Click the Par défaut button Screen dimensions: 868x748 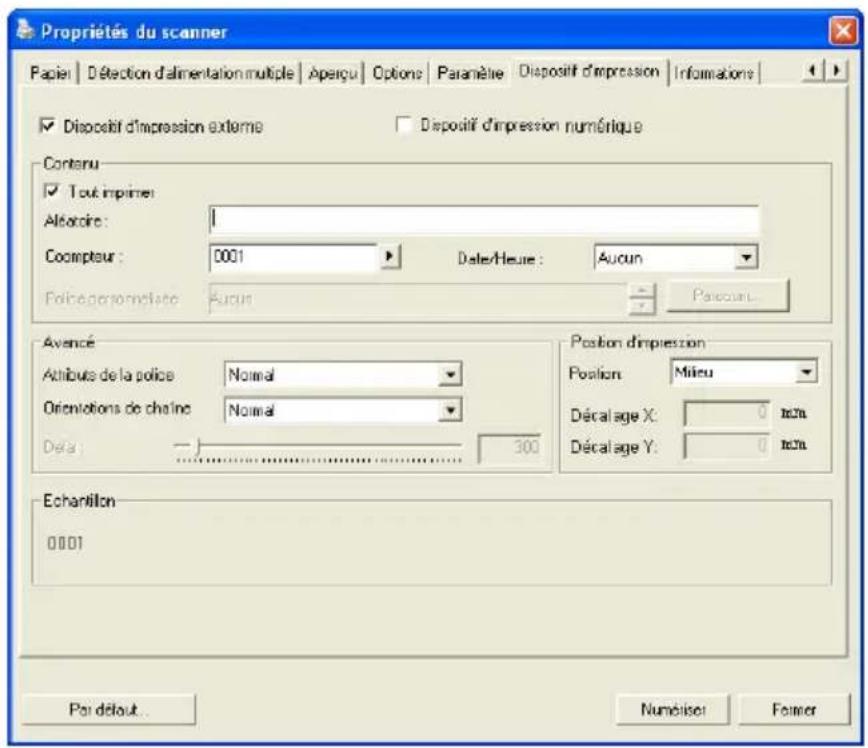pos(108,709)
